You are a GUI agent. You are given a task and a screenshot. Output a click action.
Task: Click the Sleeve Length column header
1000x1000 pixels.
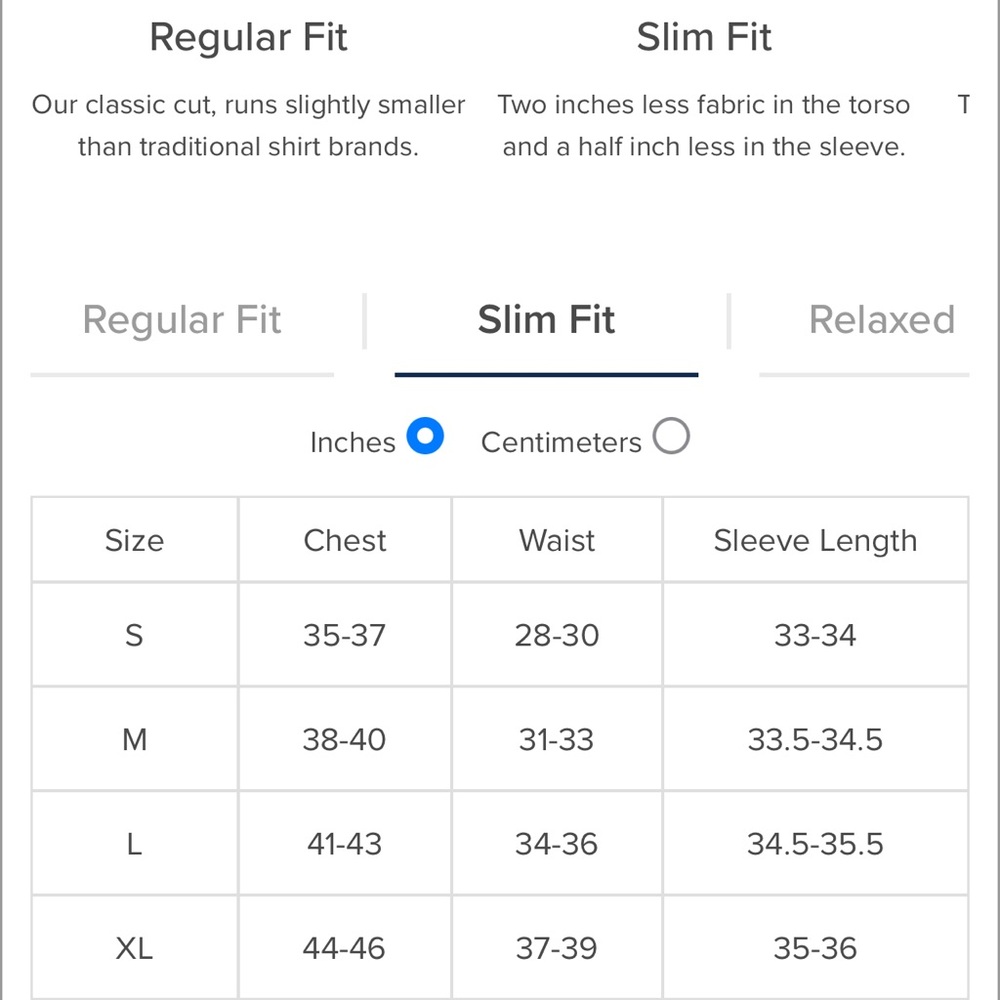tap(816, 540)
